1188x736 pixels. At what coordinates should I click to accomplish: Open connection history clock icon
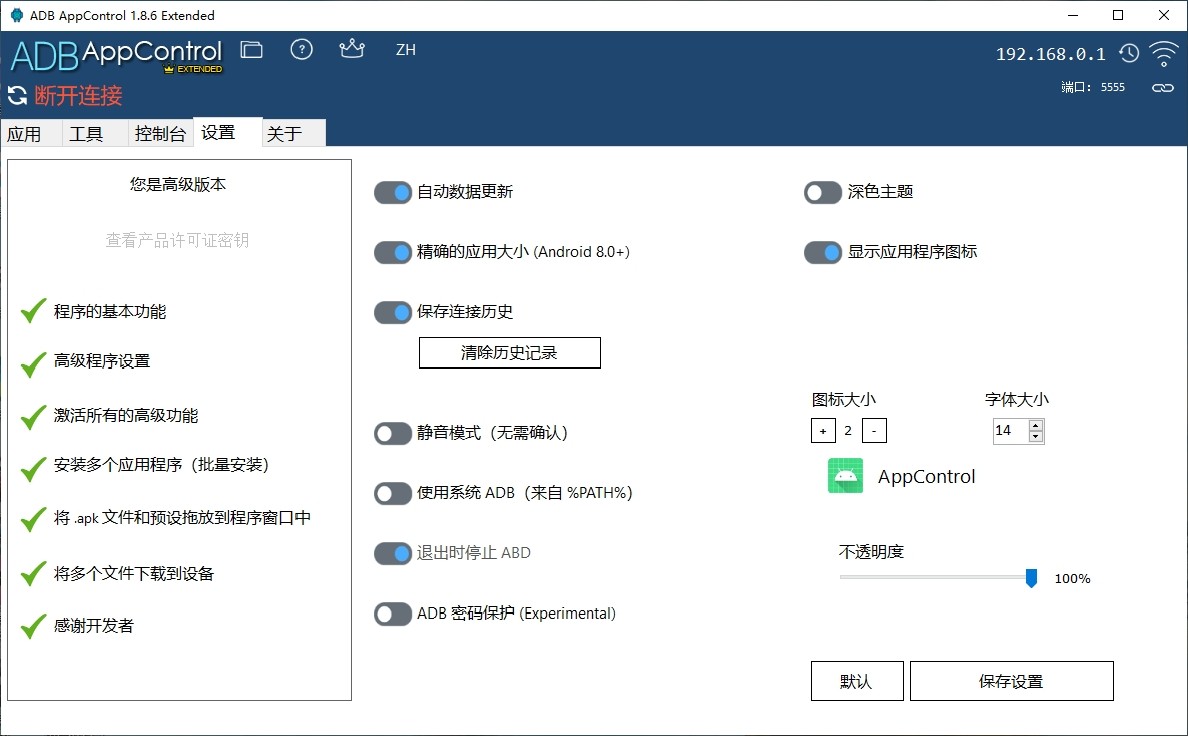(x=1129, y=54)
